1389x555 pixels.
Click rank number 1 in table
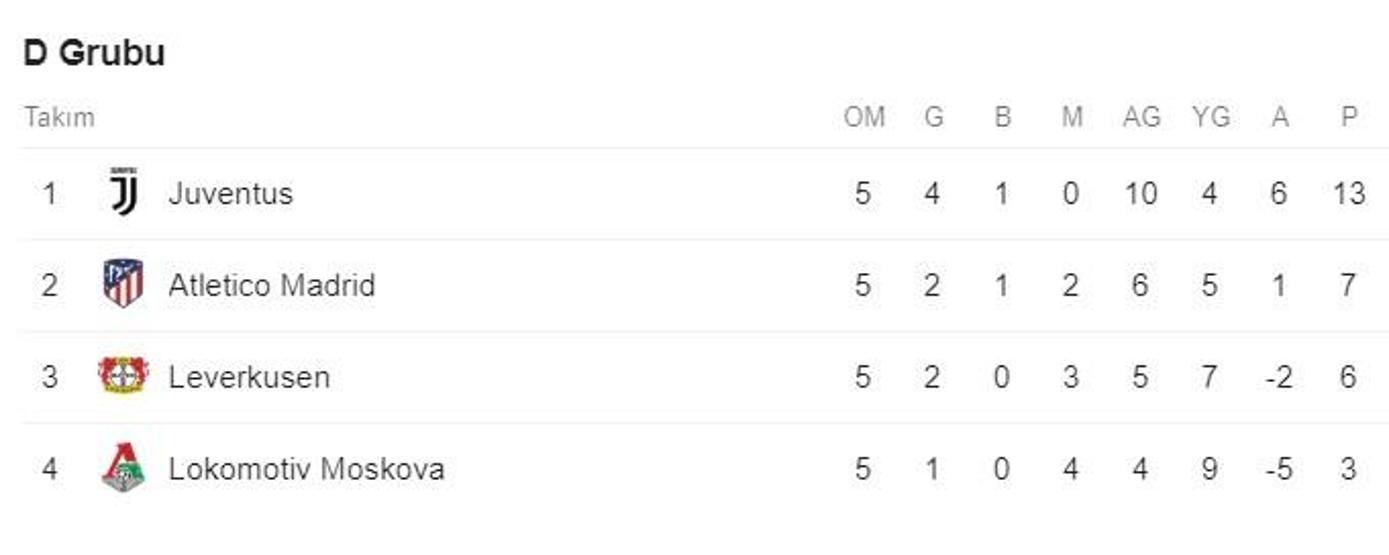click(50, 193)
